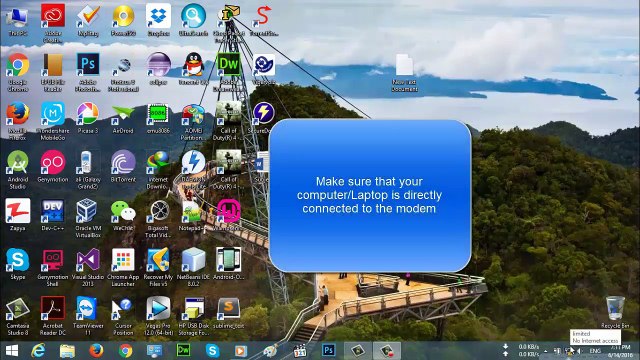The image size is (640, 360).
Task: Switch to Firefox in the taskbar
Action: click(96, 351)
